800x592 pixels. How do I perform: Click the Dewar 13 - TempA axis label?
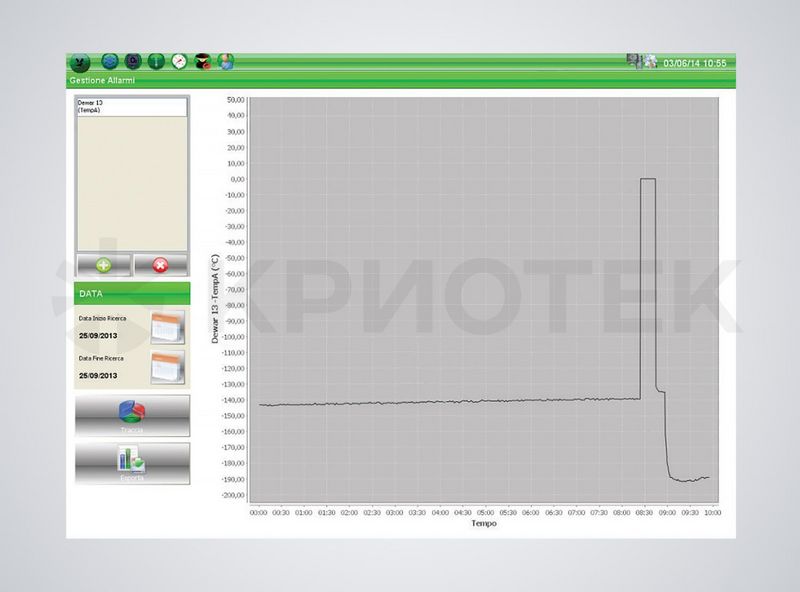click(x=215, y=299)
